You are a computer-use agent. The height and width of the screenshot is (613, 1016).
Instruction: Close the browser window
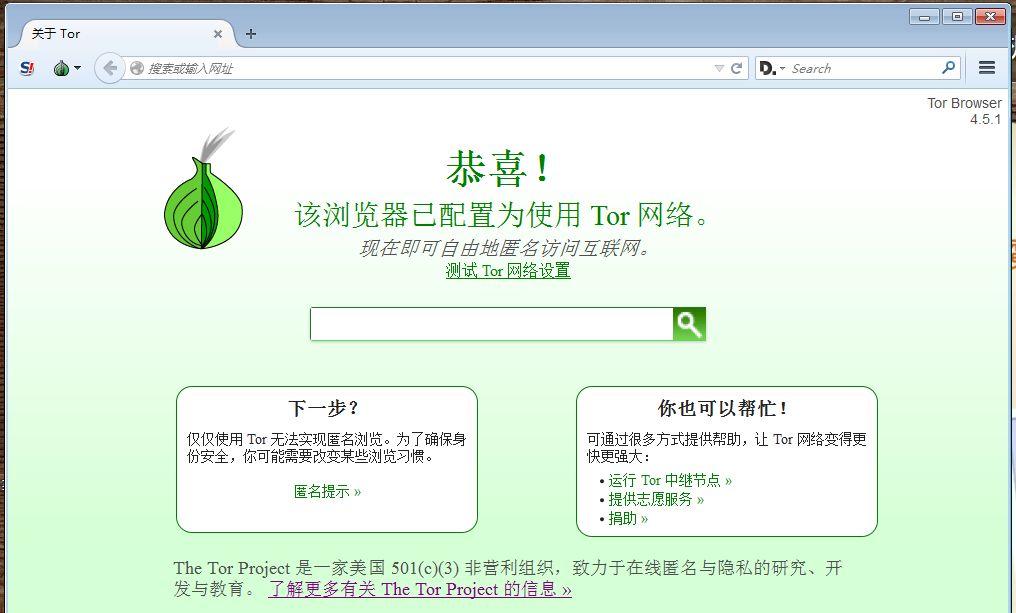pos(990,17)
